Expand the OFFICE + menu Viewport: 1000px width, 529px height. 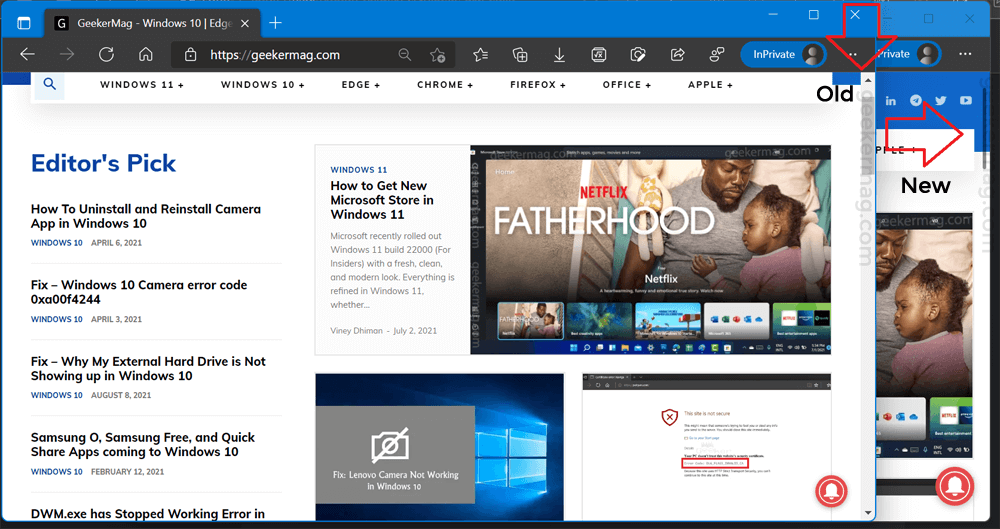click(x=627, y=85)
